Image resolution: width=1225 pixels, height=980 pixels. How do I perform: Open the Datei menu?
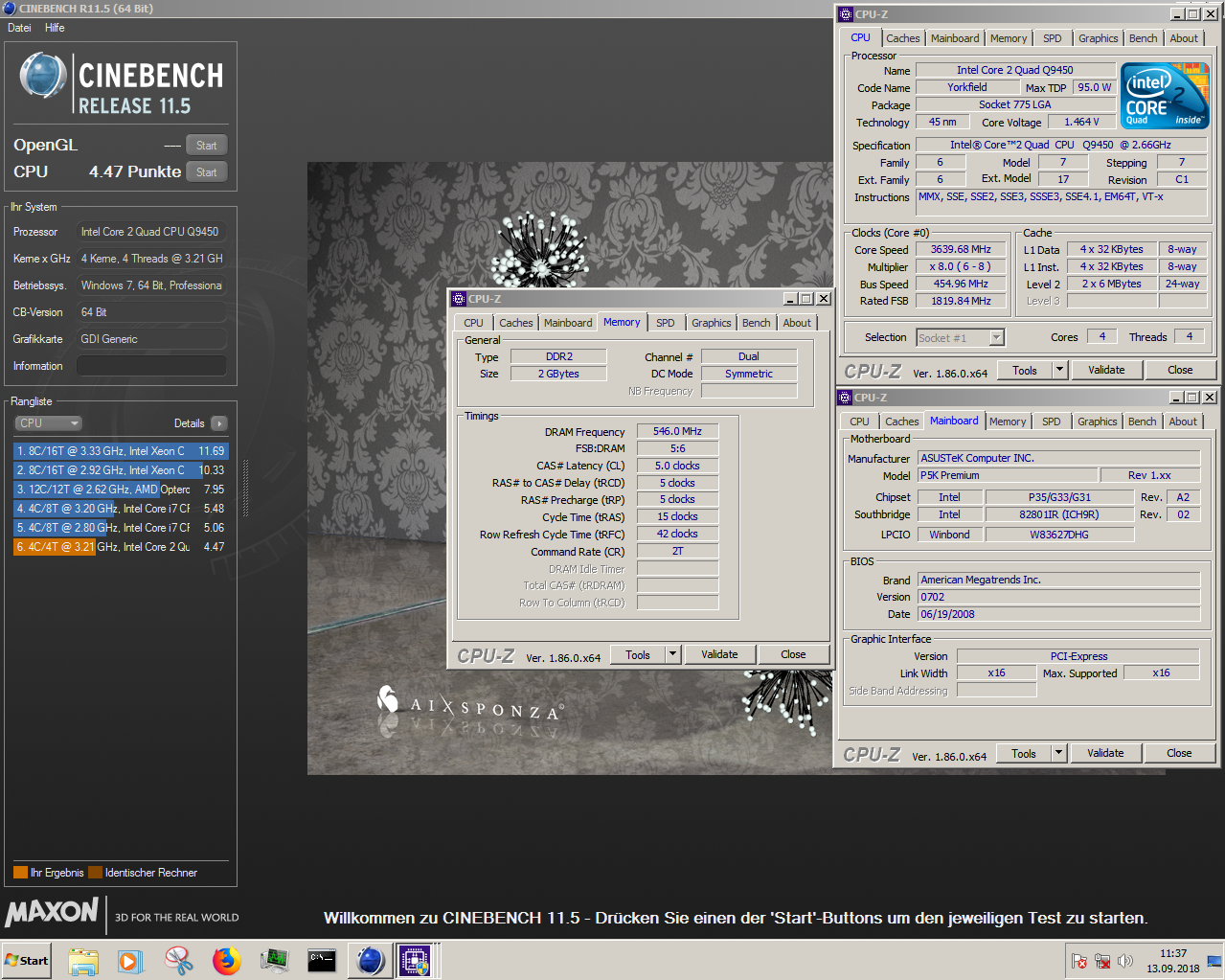pyautogui.click(x=19, y=28)
